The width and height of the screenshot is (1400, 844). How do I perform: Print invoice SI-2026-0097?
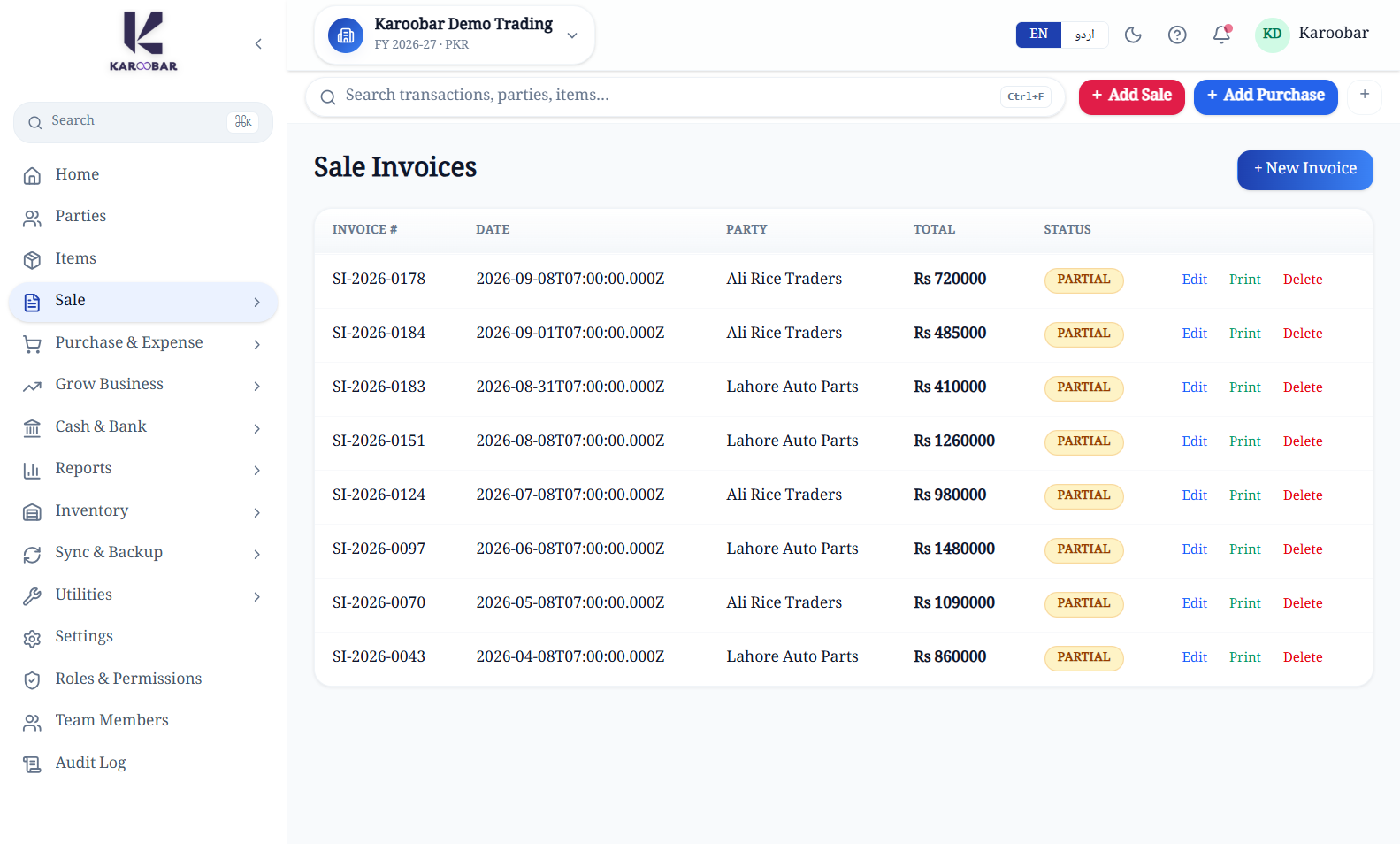[x=1244, y=549]
